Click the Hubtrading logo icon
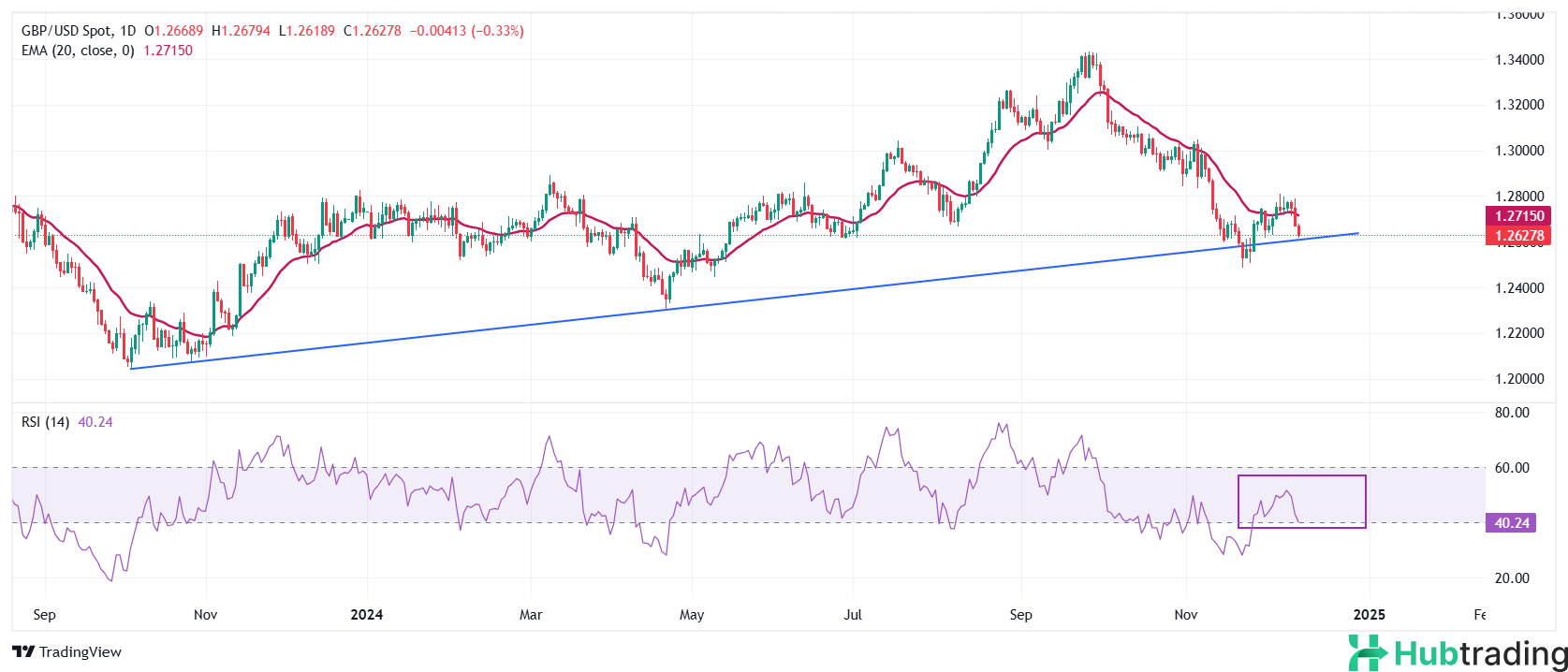Viewport: 1568px width, 672px height. (x=1368, y=652)
